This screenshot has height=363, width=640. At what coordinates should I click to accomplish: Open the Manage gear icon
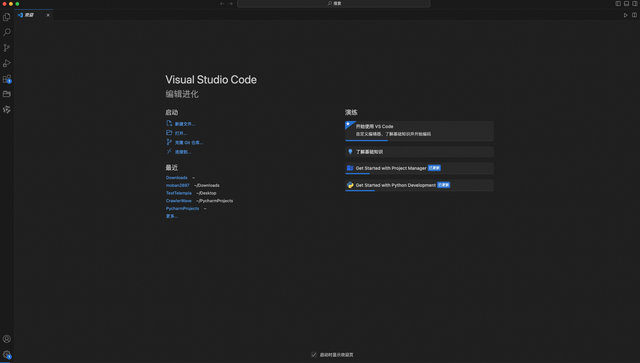tap(7, 354)
